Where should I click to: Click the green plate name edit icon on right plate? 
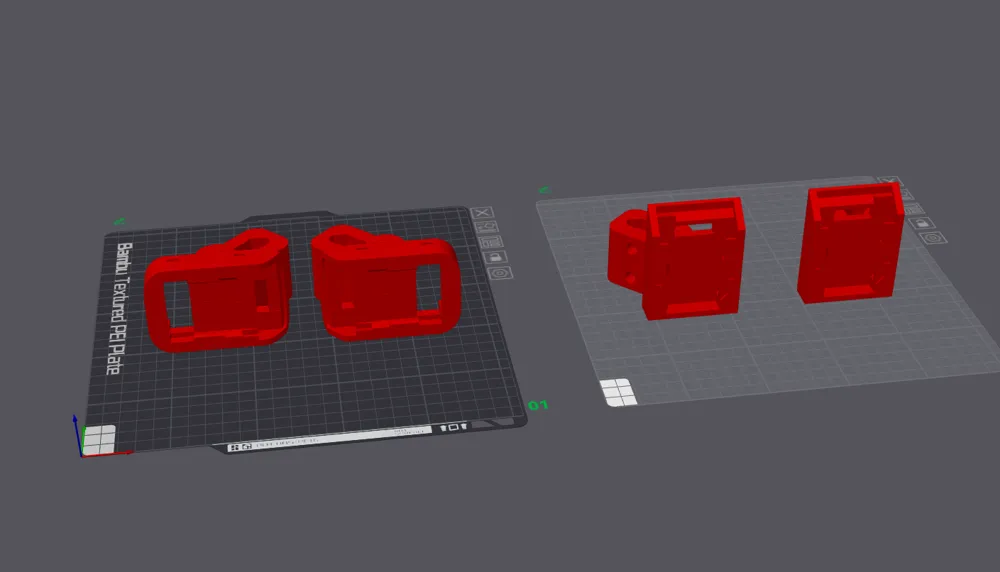click(x=544, y=189)
